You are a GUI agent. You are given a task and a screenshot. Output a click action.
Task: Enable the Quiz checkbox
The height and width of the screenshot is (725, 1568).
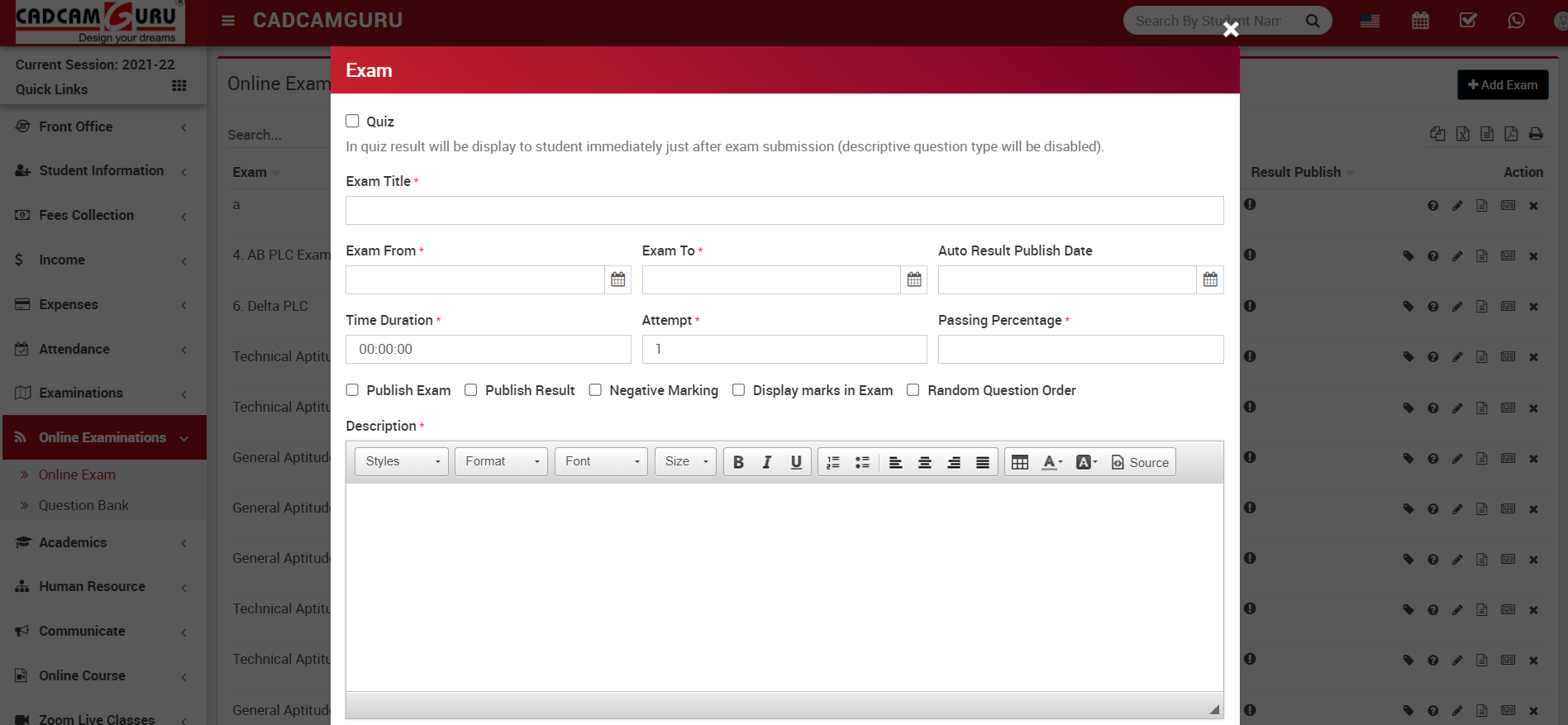click(352, 122)
